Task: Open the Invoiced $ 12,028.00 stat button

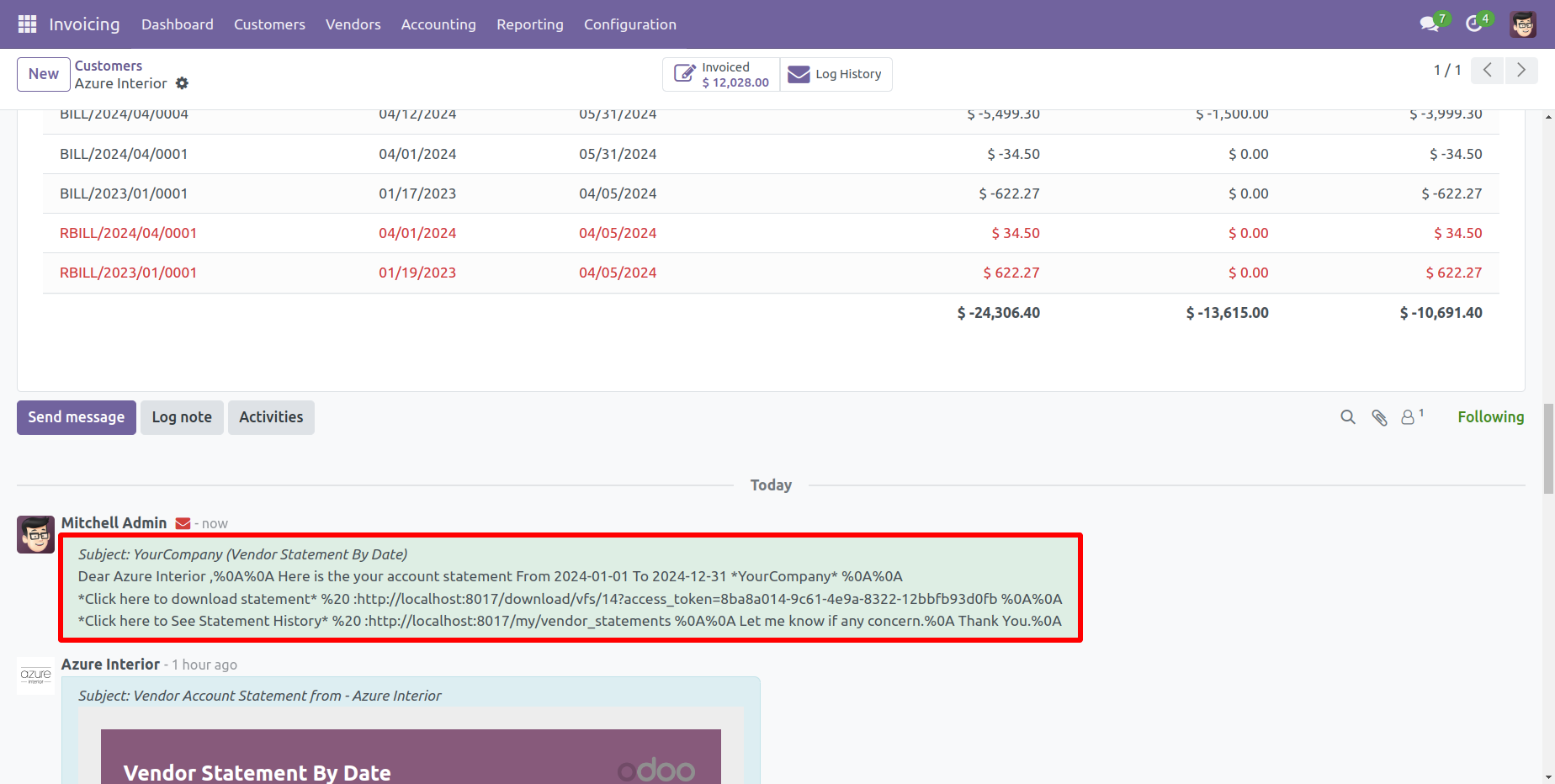Action: [722, 74]
